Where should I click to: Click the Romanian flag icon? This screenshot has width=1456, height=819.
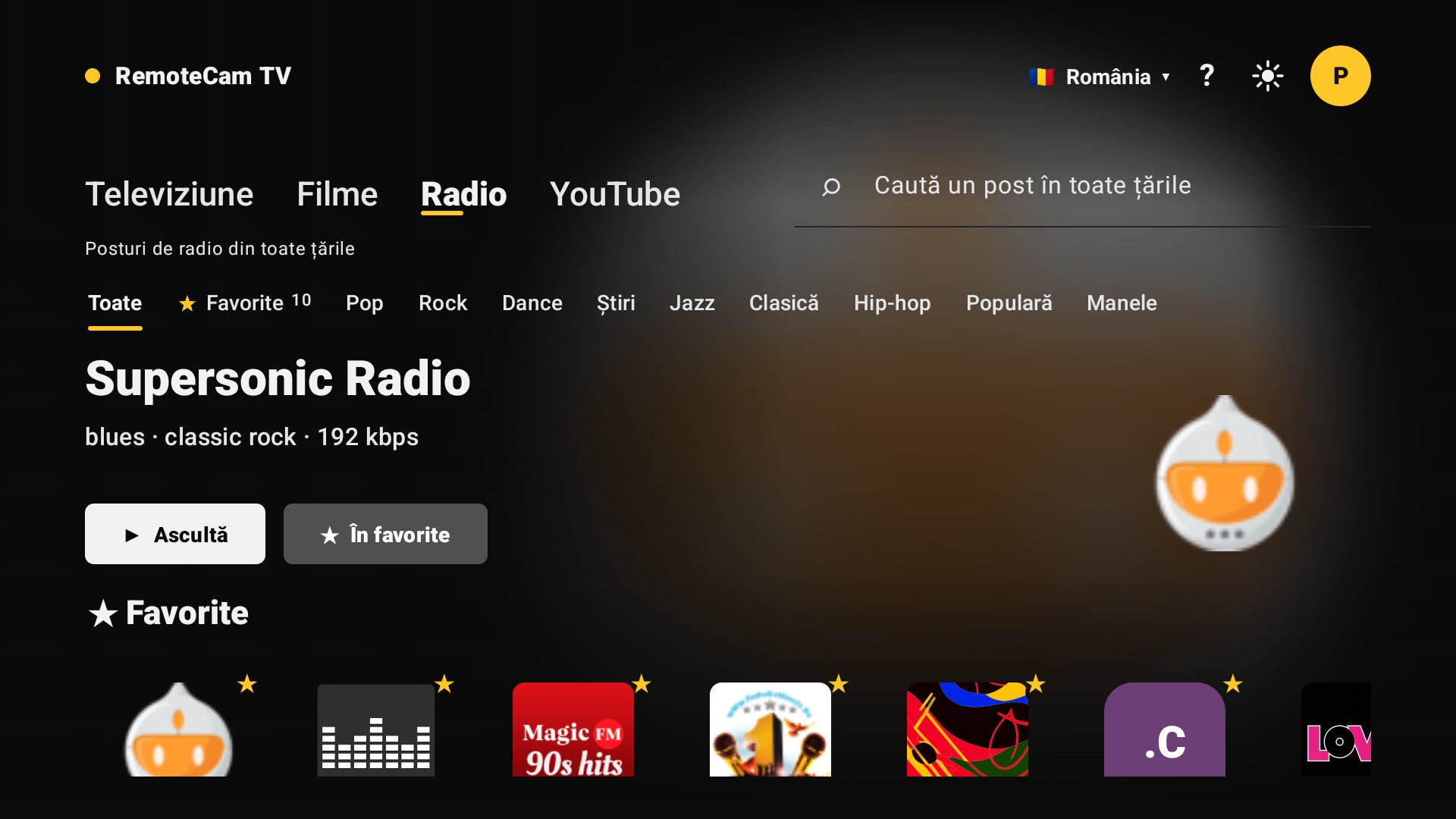(1041, 77)
